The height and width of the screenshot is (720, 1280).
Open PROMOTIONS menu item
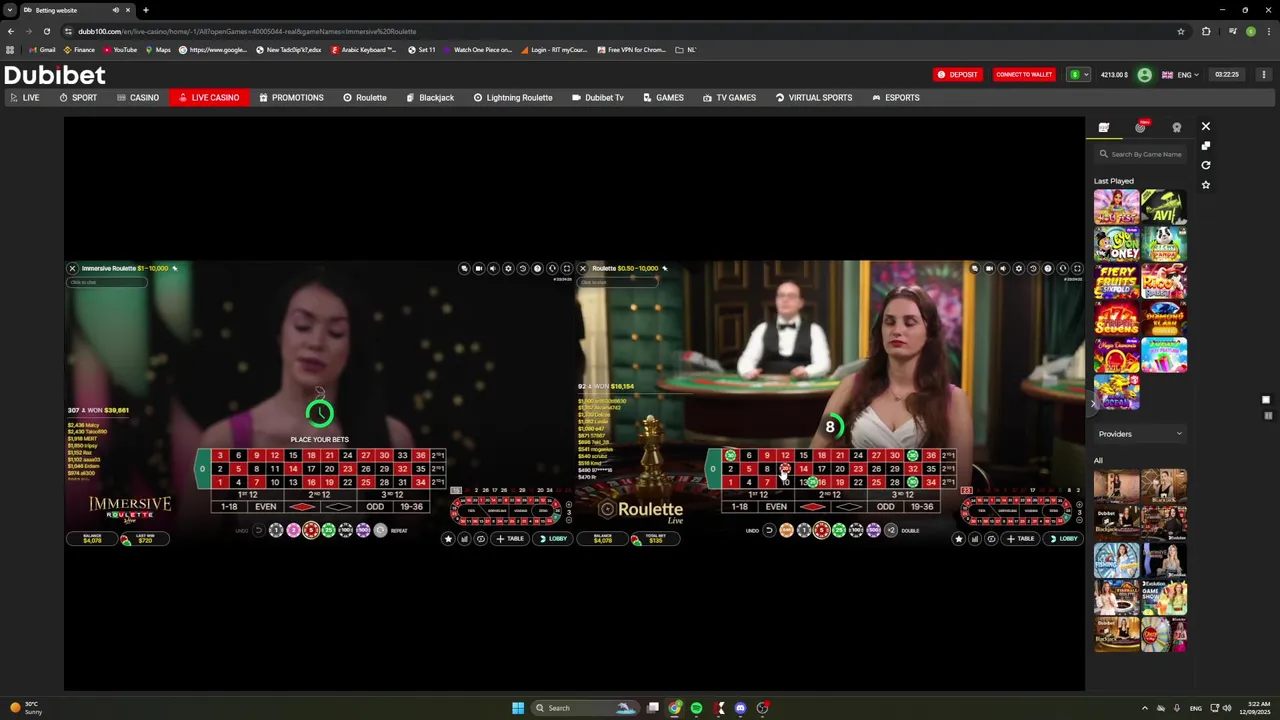click(x=291, y=98)
